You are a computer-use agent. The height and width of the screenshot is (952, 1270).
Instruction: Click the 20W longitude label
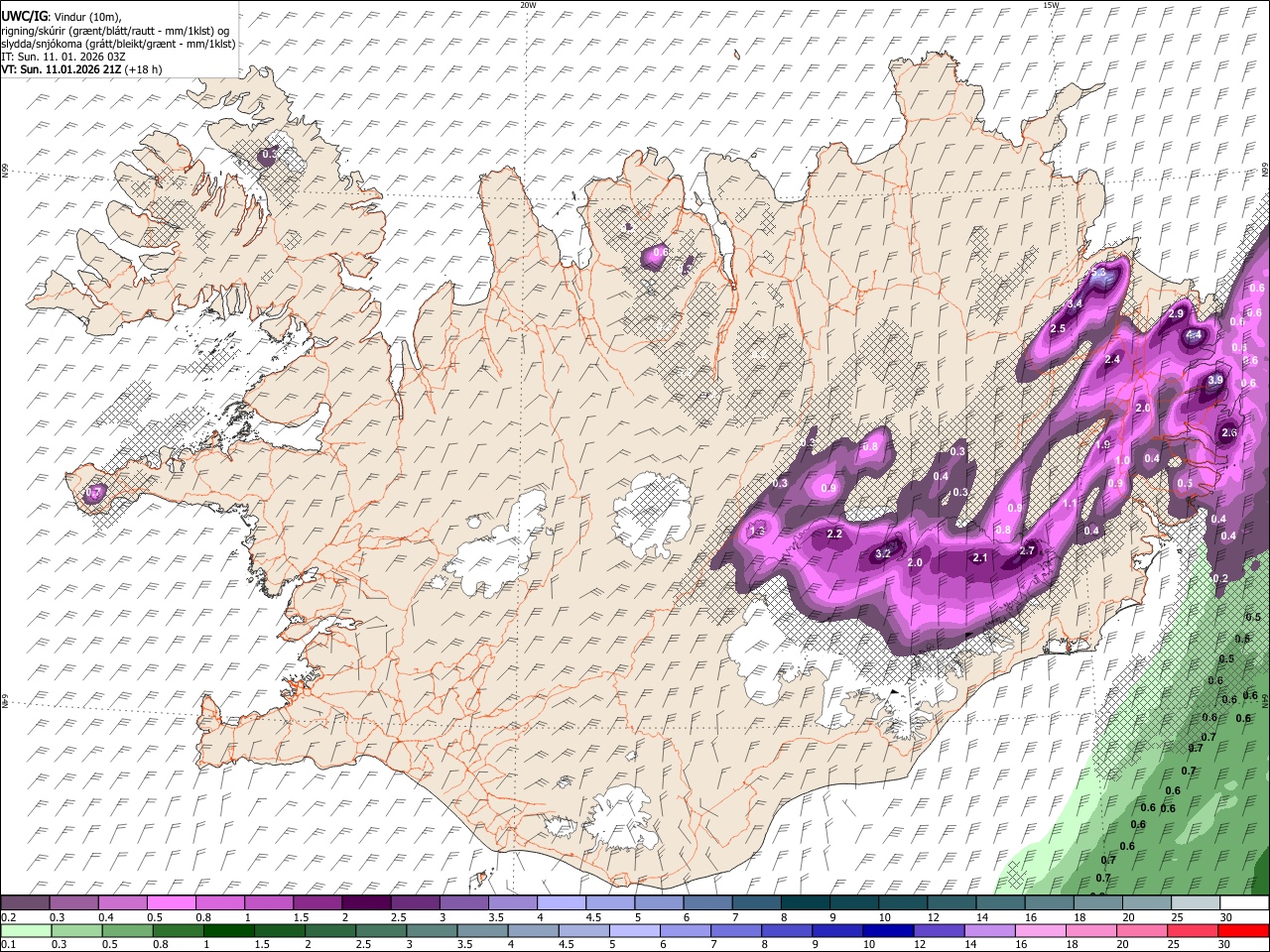pos(528,5)
